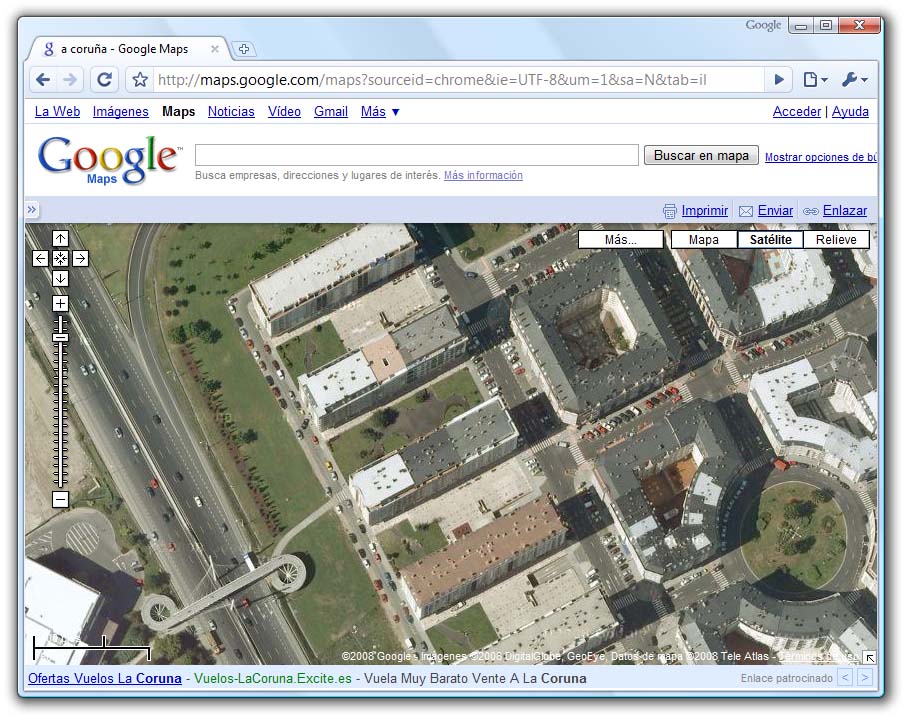Open Gmail link

pyautogui.click(x=331, y=112)
